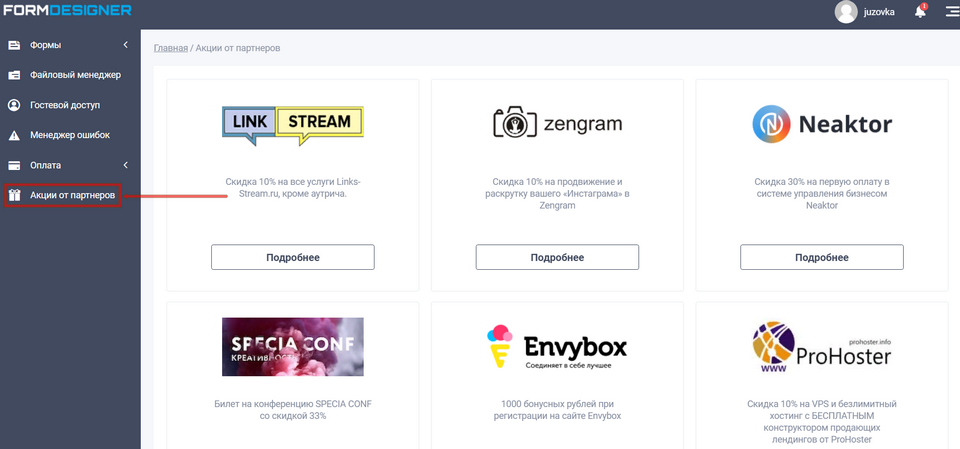This screenshot has height=449, width=960.
Task: Click the Главная breadcrumb link
Action: coord(170,48)
